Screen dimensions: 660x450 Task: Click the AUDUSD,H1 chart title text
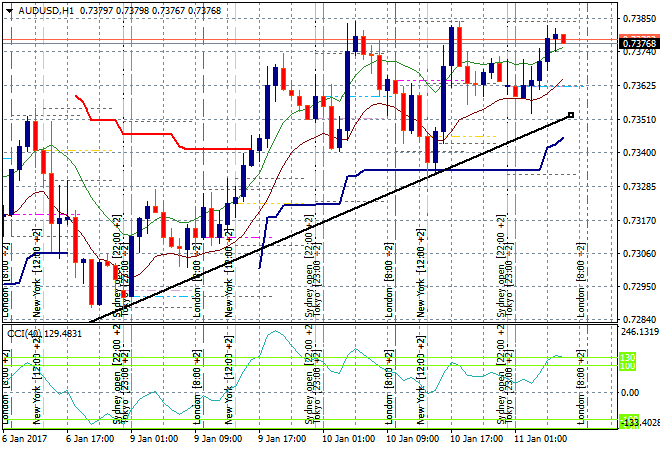click(x=46, y=11)
